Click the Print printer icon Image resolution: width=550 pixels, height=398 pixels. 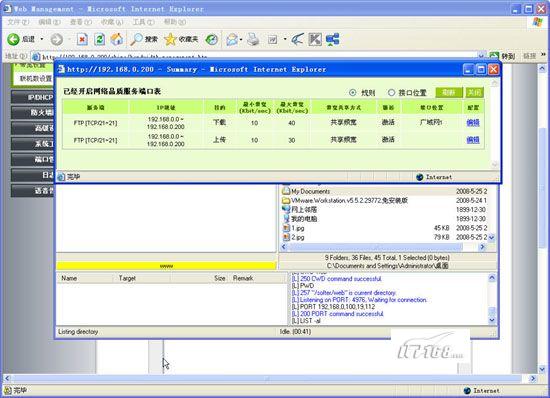pos(253,39)
